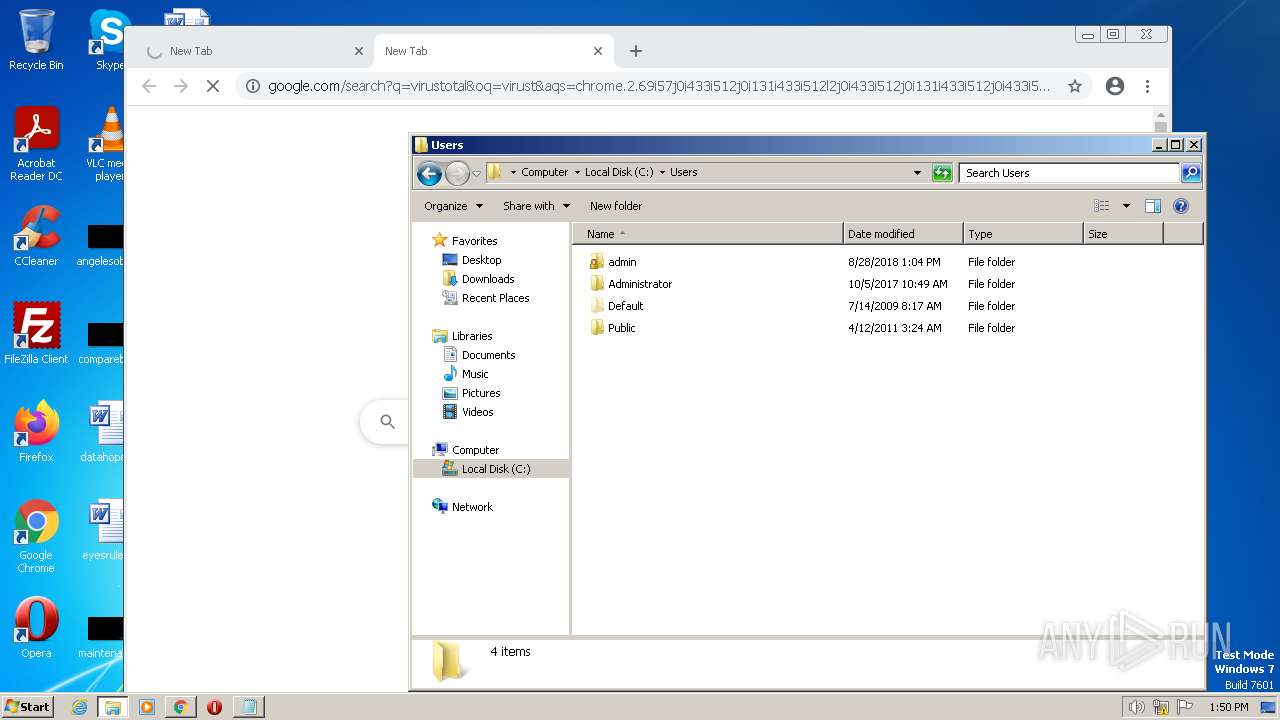Click Computer in the address breadcrumb
The image size is (1280, 720).
click(544, 172)
